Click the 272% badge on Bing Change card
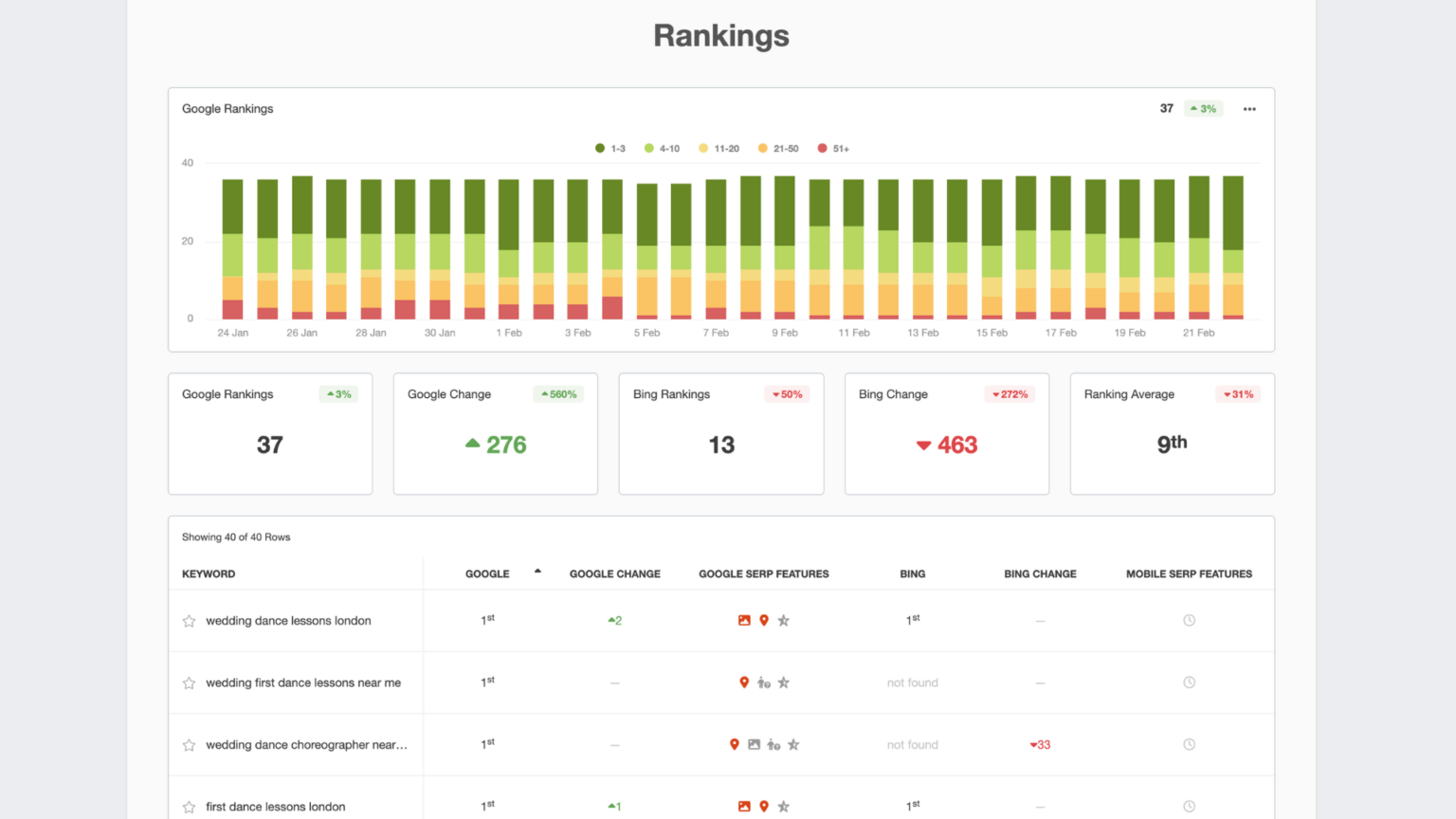Image resolution: width=1456 pixels, height=819 pixels. click(1010, 394)
